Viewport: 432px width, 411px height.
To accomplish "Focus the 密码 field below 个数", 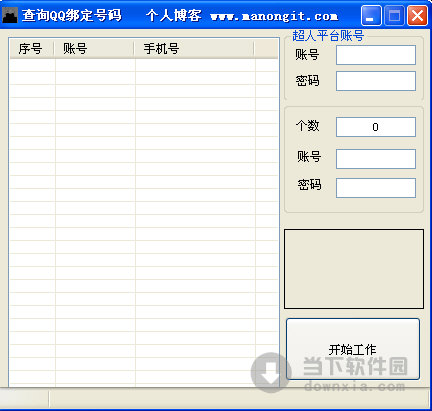I will coord(376,188).
